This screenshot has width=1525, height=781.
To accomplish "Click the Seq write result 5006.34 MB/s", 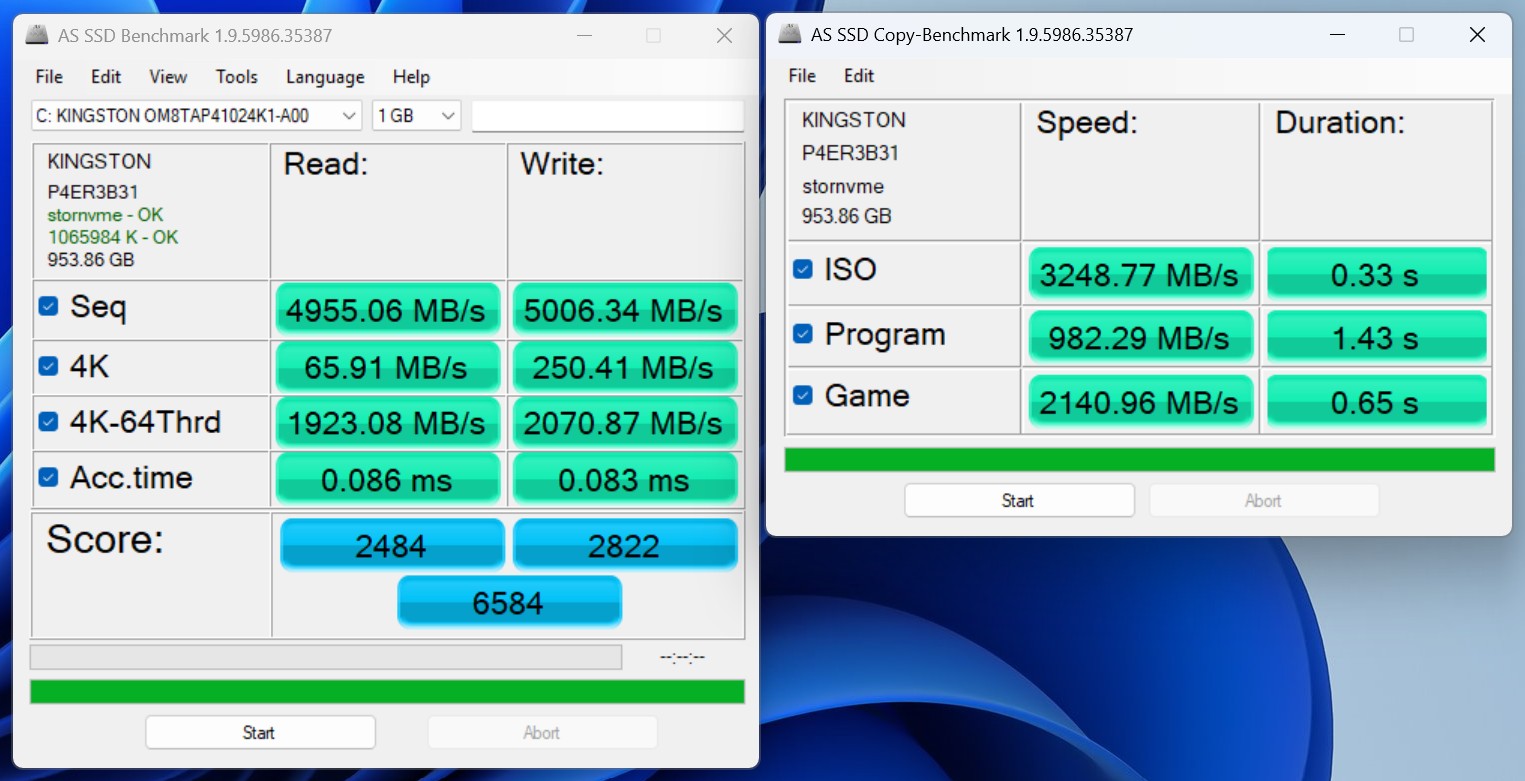I will (x=625, y=309).
